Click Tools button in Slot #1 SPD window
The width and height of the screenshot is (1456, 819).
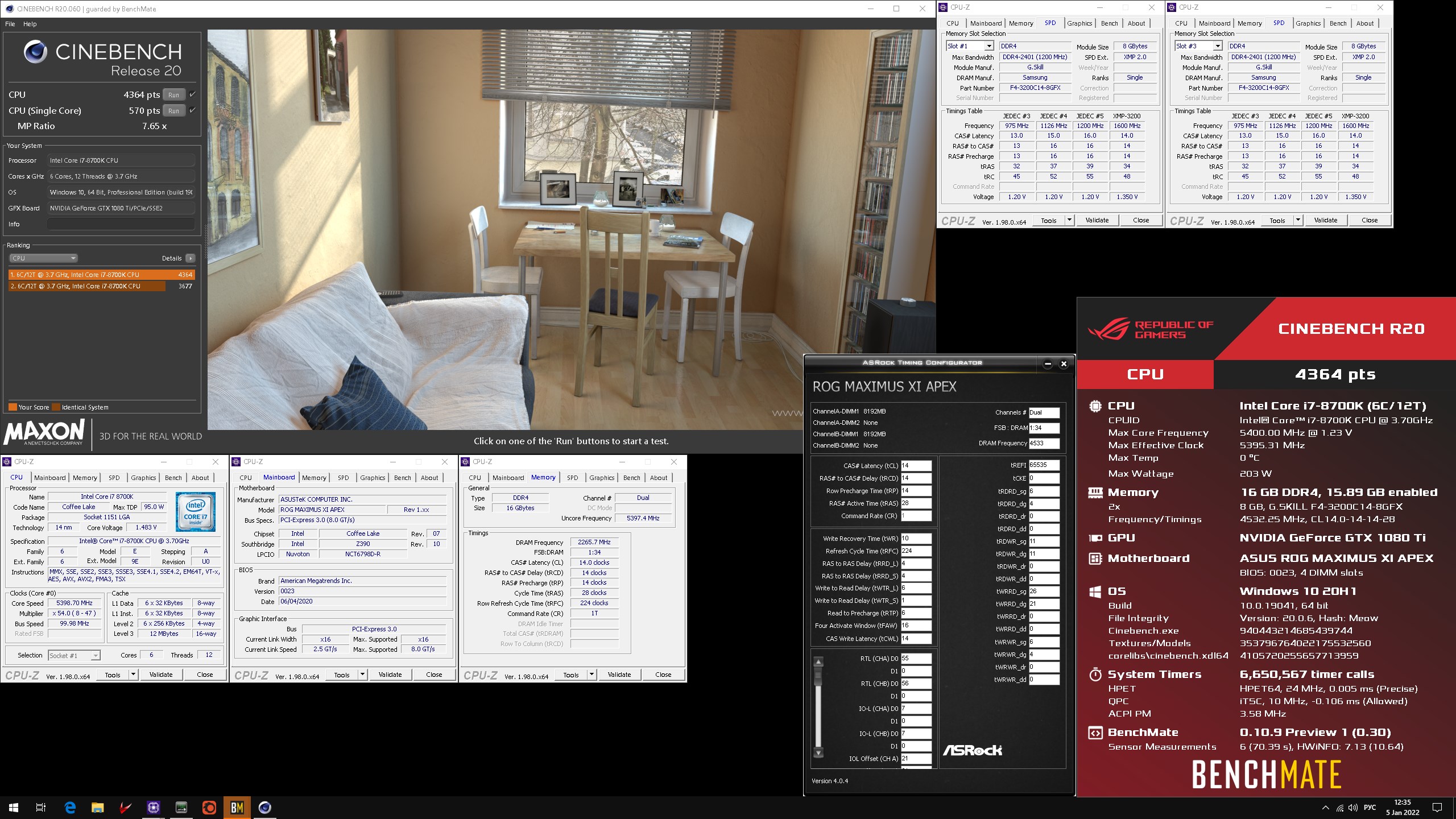1049,220
